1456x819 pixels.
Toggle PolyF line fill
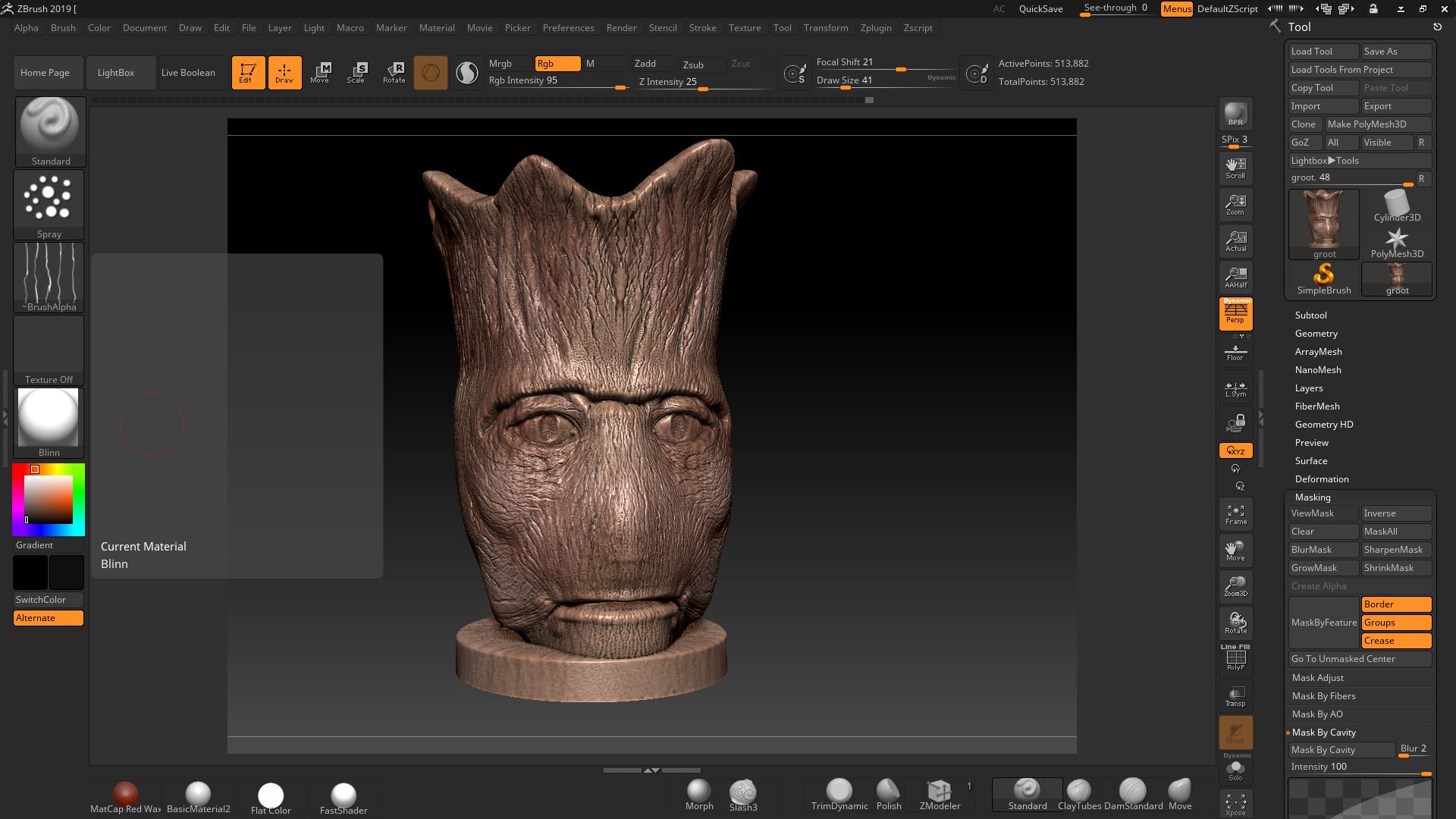(x=1235, y=658)
